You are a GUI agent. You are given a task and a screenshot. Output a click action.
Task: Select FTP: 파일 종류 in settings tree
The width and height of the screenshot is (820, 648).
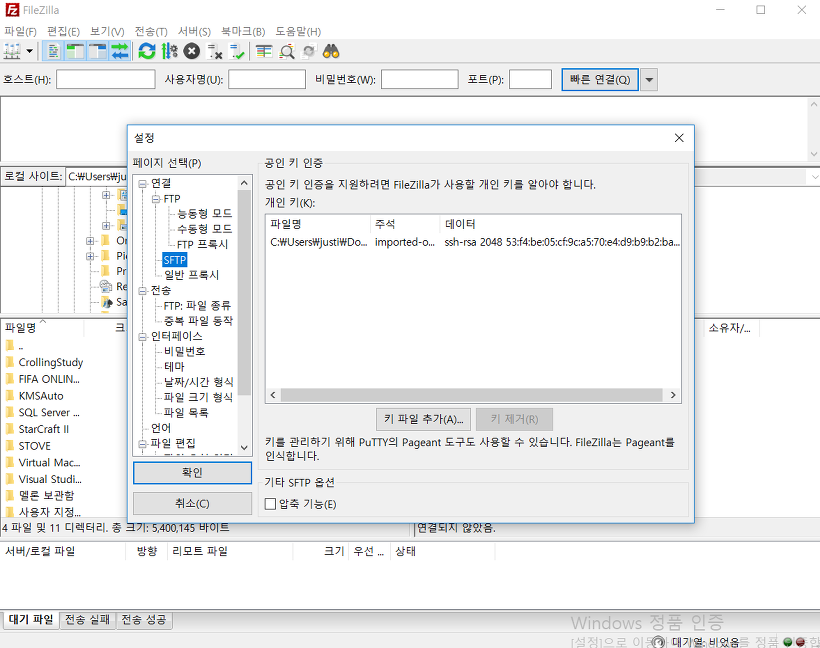[x=197, y=305]
